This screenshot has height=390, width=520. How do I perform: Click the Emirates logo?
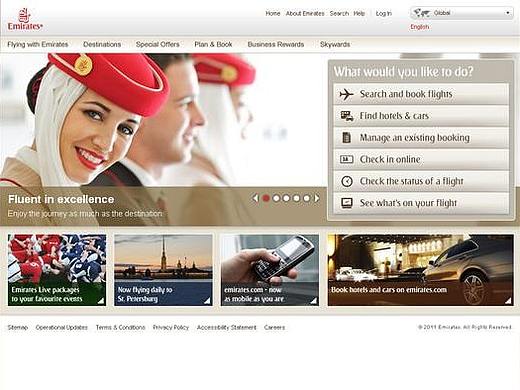25,20
